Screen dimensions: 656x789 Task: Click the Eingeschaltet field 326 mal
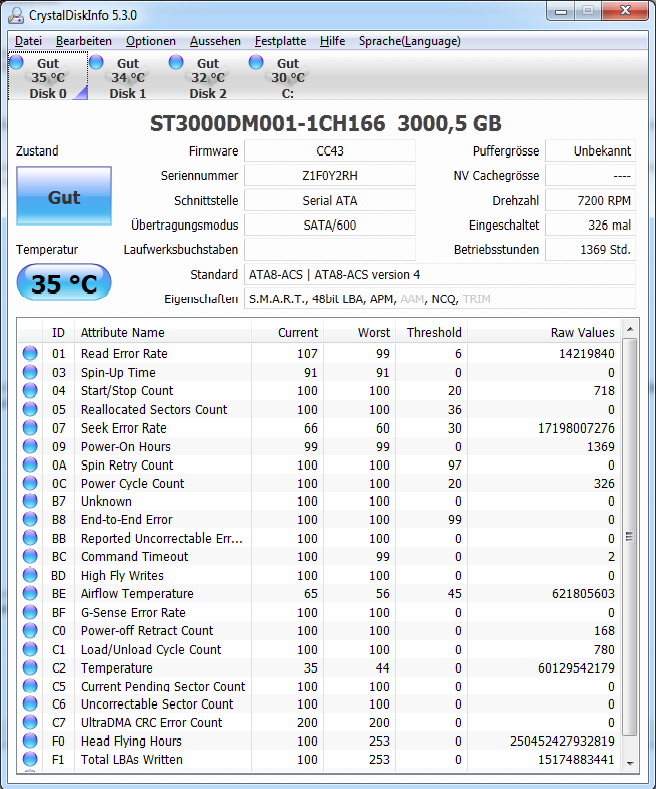[591, 225]
